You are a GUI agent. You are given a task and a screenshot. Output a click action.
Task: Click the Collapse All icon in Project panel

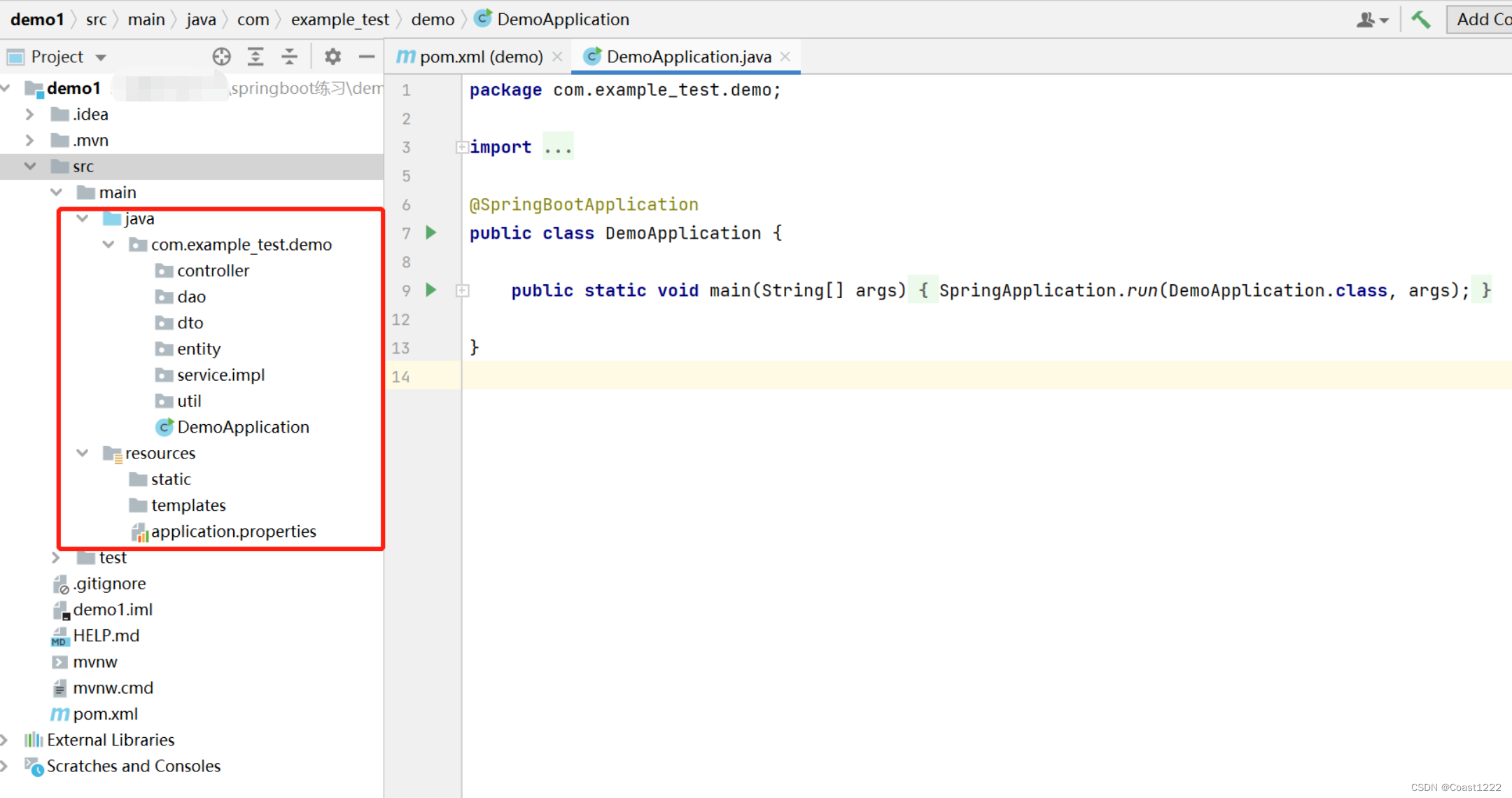tap(289, 57)
